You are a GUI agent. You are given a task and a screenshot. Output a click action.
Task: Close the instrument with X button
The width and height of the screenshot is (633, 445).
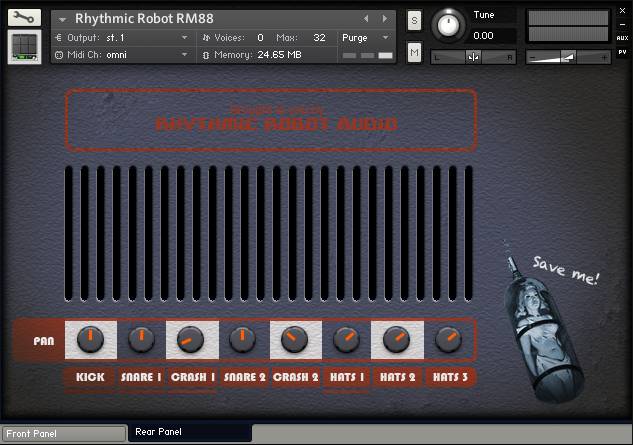coord(622,11)
